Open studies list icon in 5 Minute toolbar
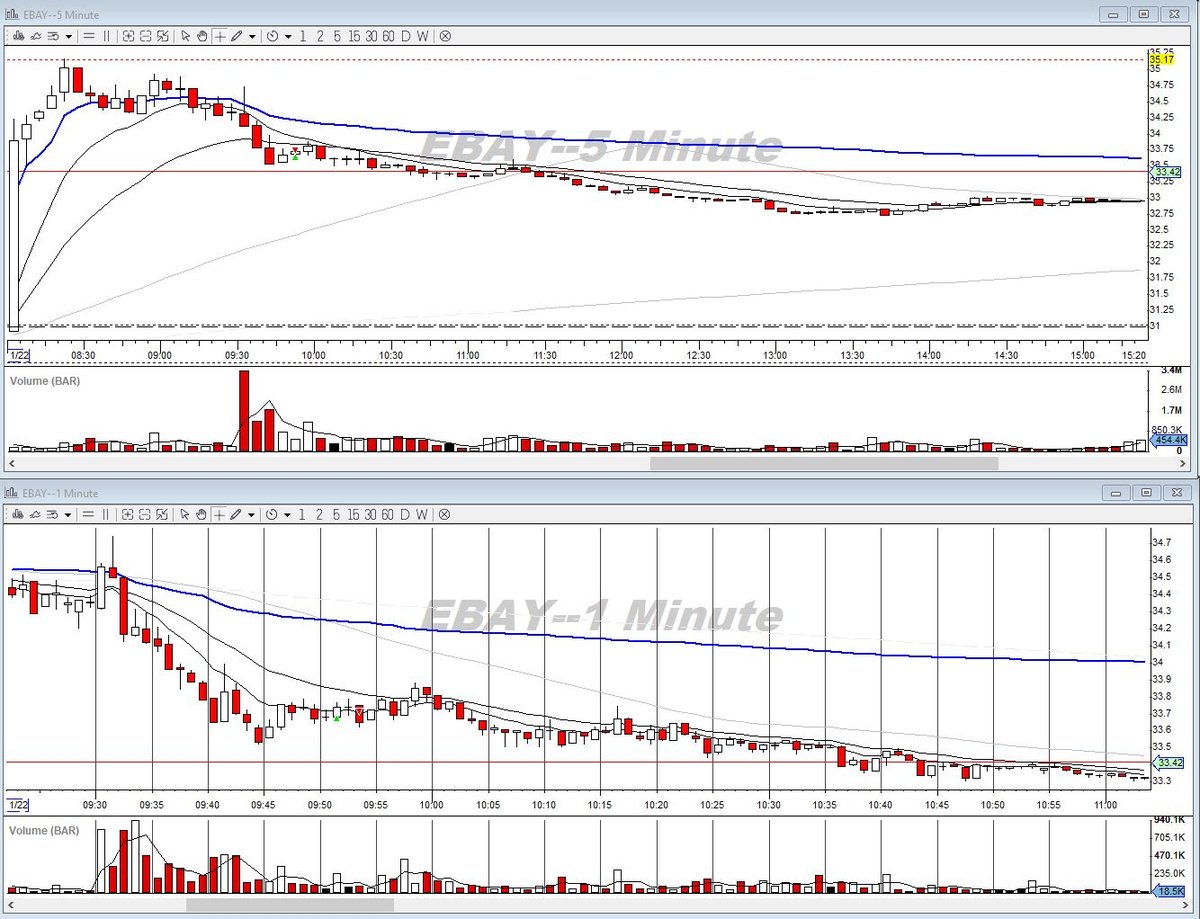1200x919 pixels. pyautogui.click(x=53, y=35)
